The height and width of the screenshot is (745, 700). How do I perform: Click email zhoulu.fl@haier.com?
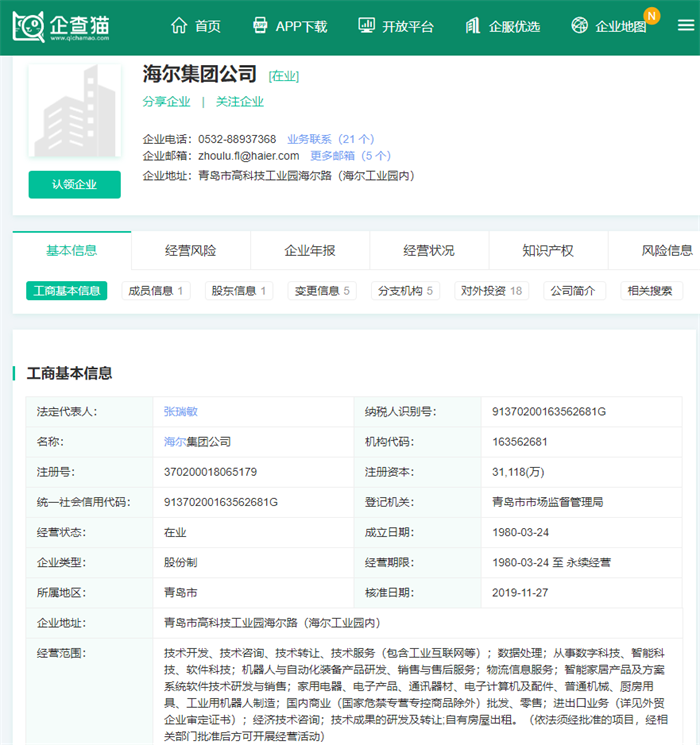pyautogui.click(x=249, y=156)
